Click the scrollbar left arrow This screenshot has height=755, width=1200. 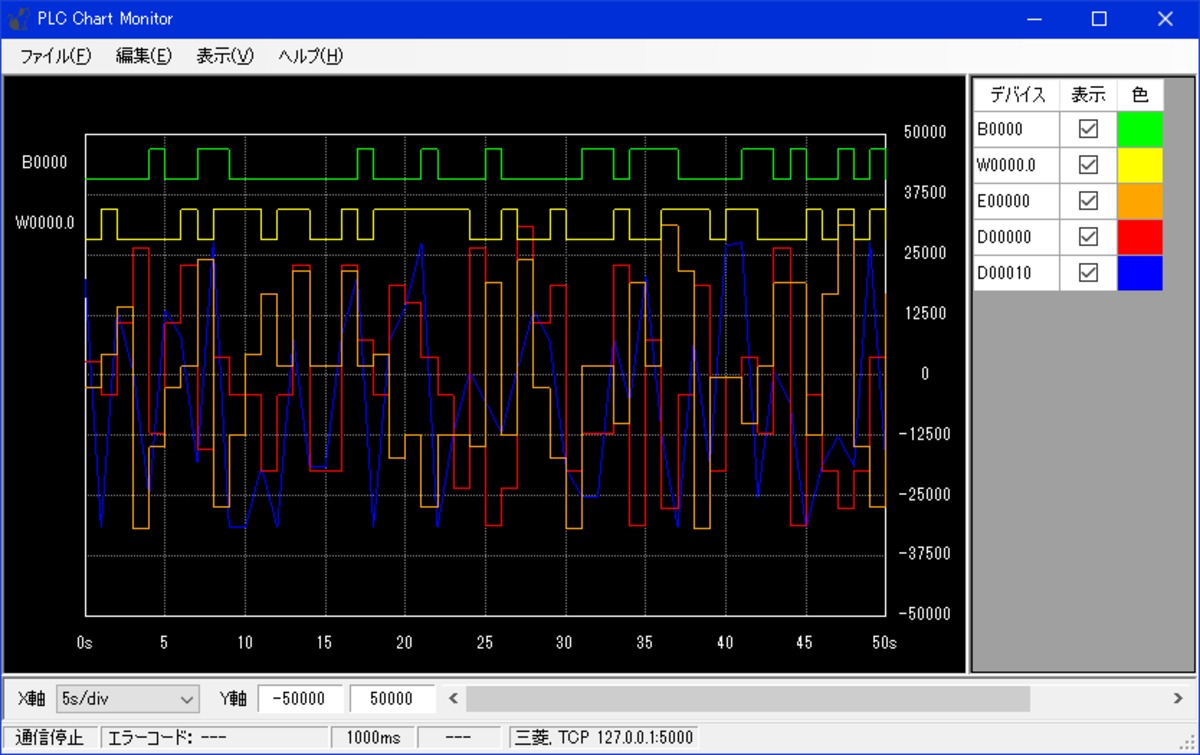[x=454, y=698]
